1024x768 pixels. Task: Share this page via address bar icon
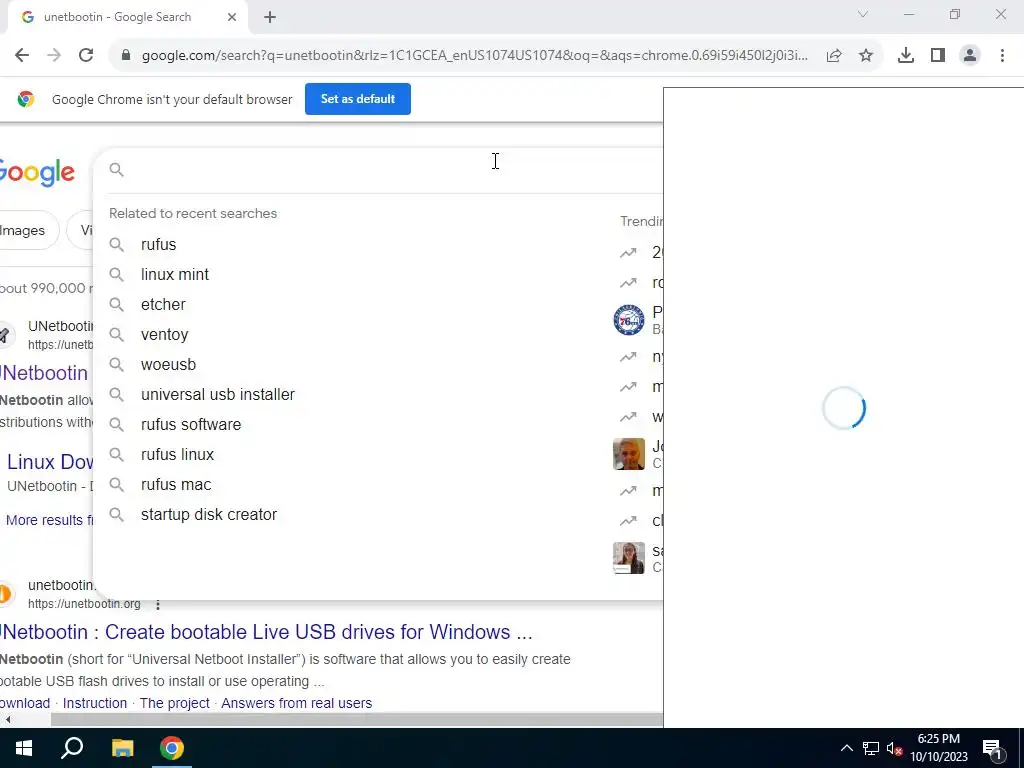(x=834, y=56)
